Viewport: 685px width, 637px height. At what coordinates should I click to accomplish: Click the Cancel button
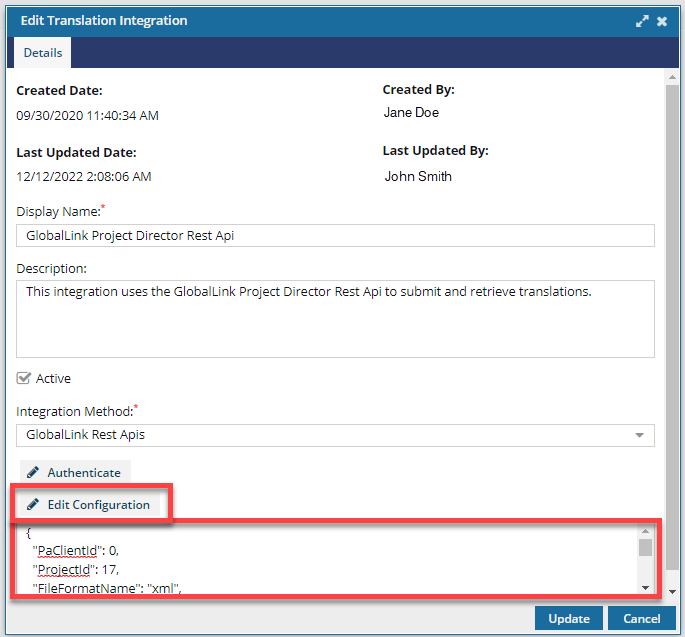coord(642,618)
